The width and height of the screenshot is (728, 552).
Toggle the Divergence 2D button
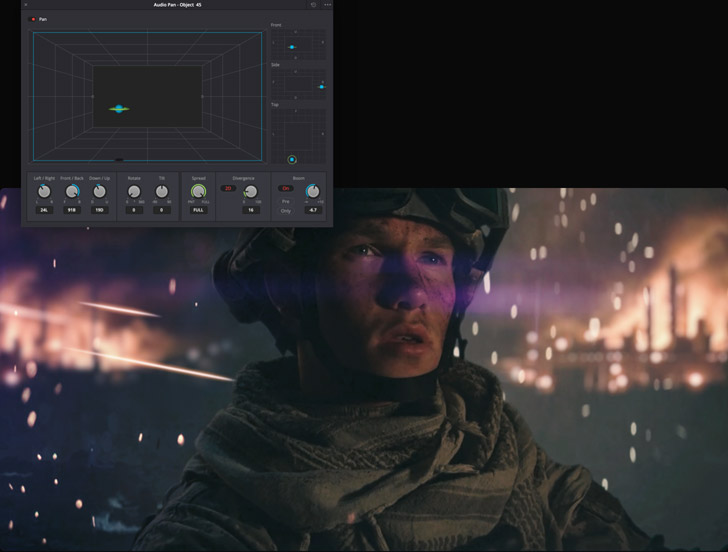228,188
